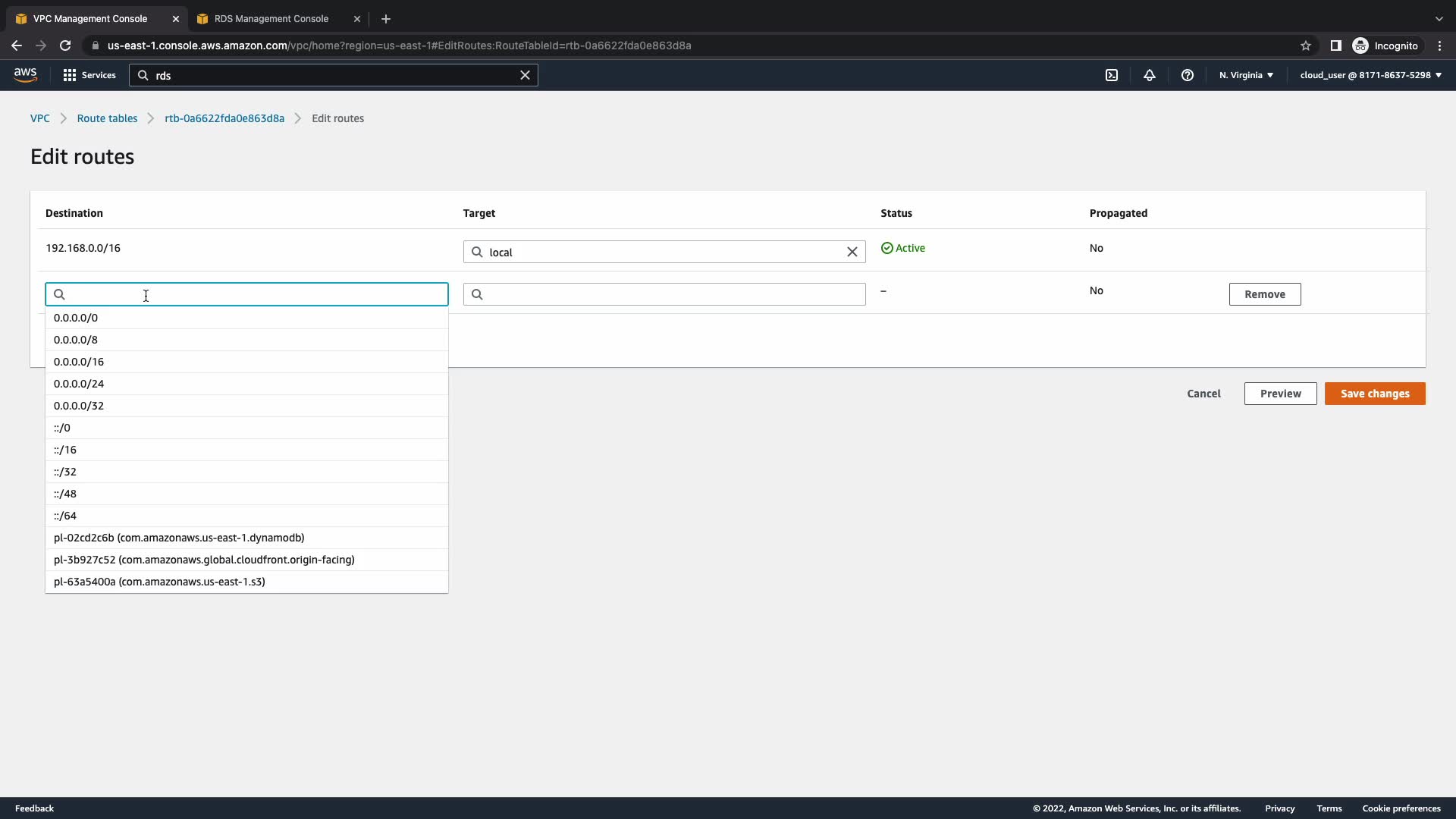Open a new browser tab
Image resolution: width=1456 pixels, height=819 pixels.
coord(386,19)
